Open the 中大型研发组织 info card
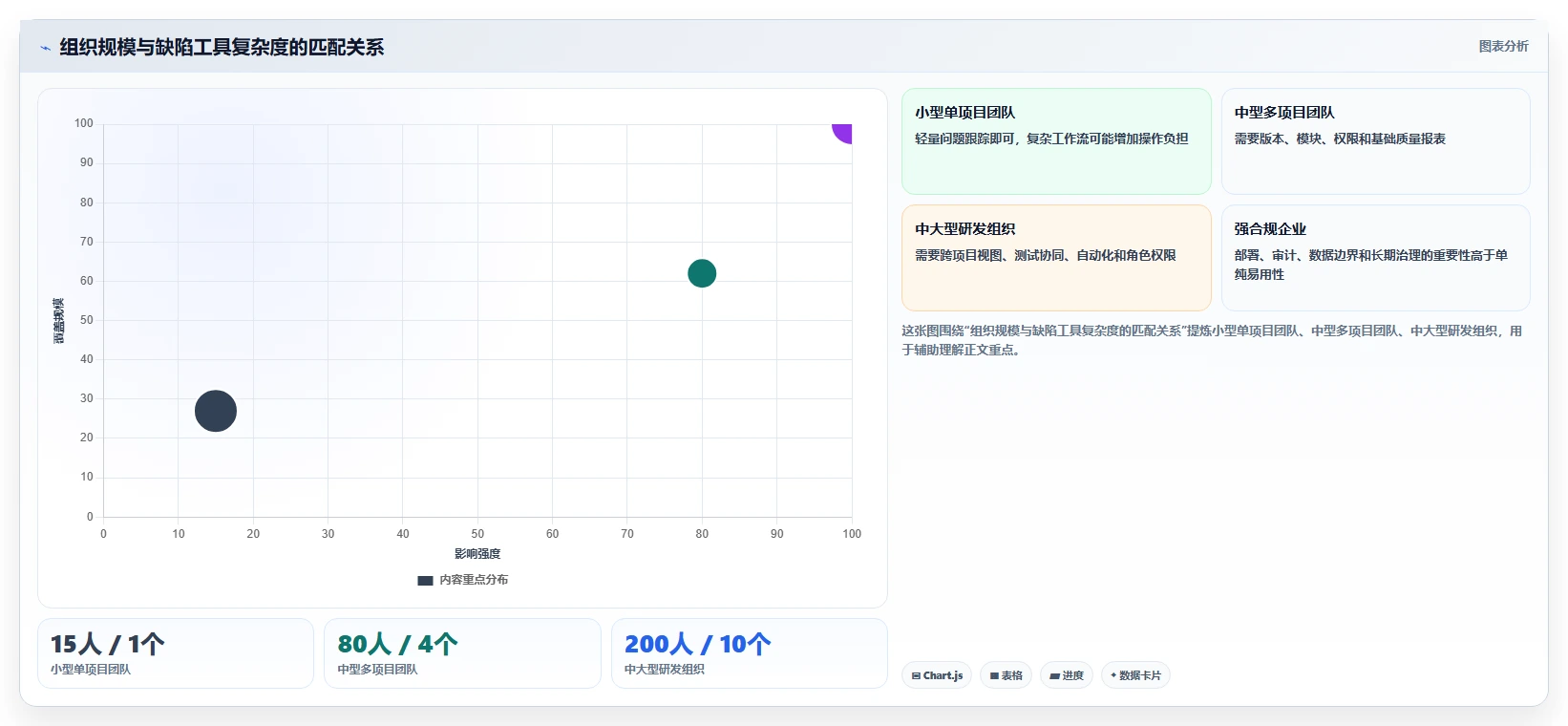The image size is (1568, 726). click(1056, 258)
